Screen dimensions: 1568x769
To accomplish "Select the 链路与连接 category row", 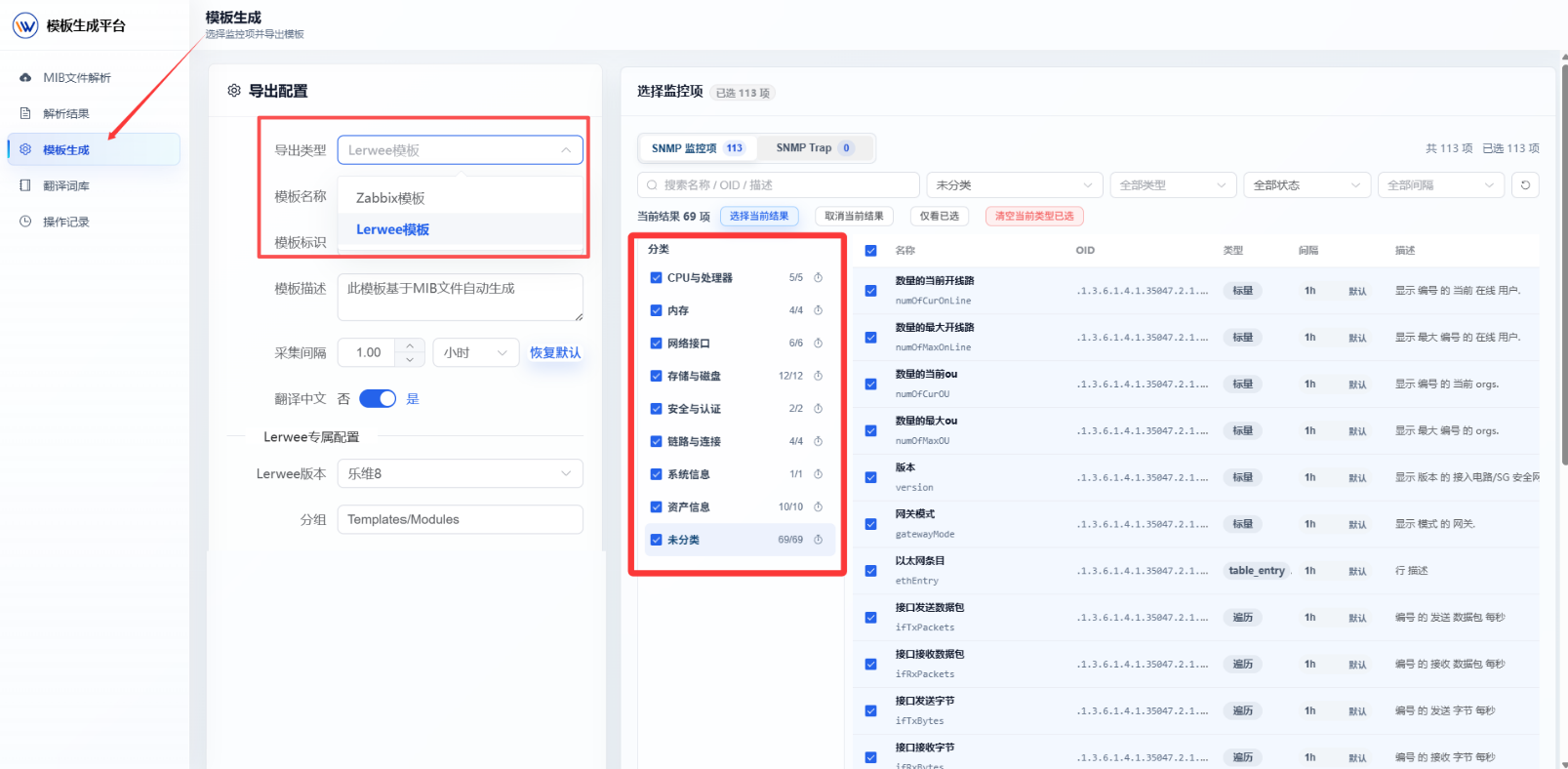I will [x=740, y=441].
